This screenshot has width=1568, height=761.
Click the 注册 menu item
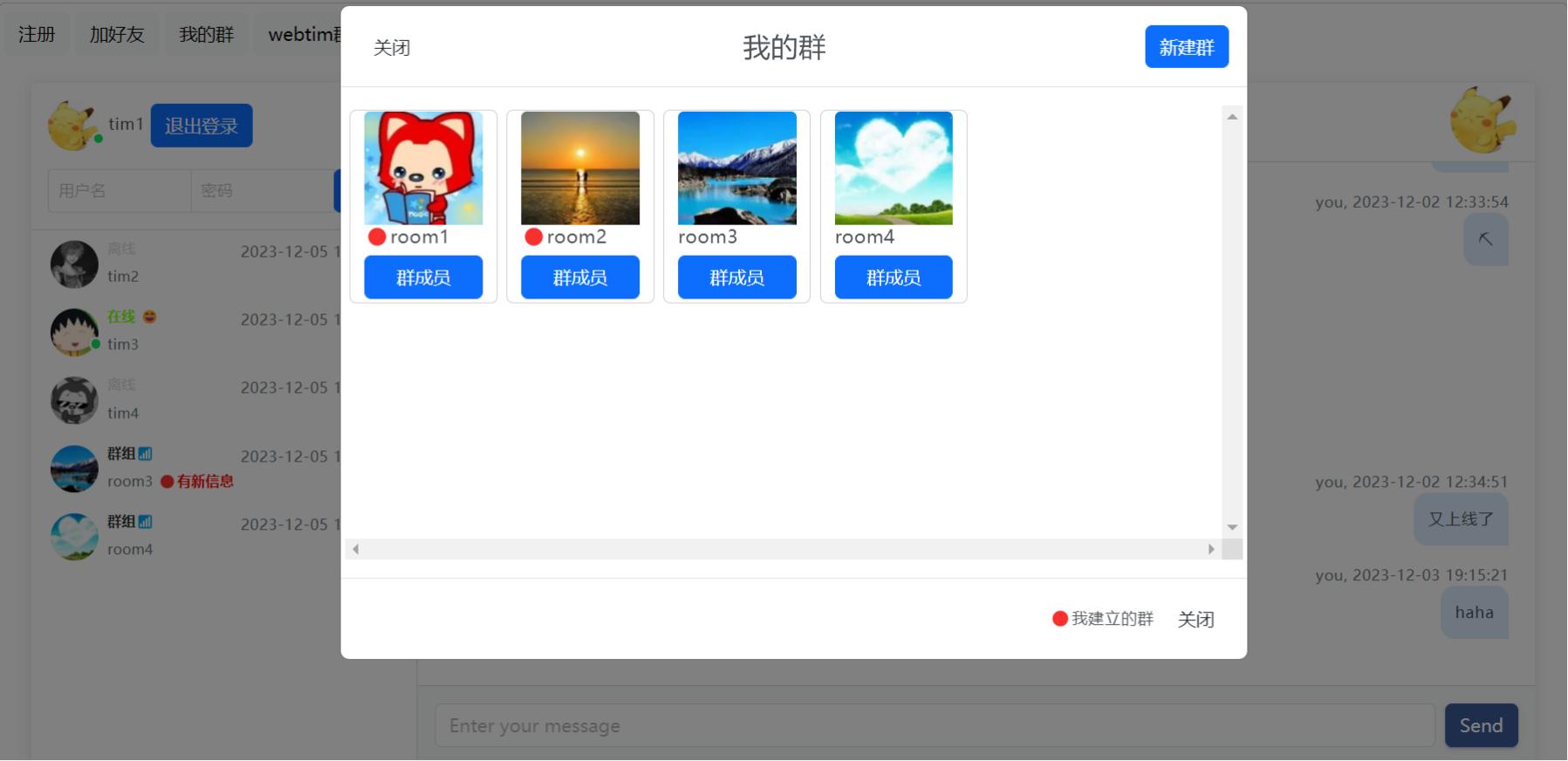[37, 35]
